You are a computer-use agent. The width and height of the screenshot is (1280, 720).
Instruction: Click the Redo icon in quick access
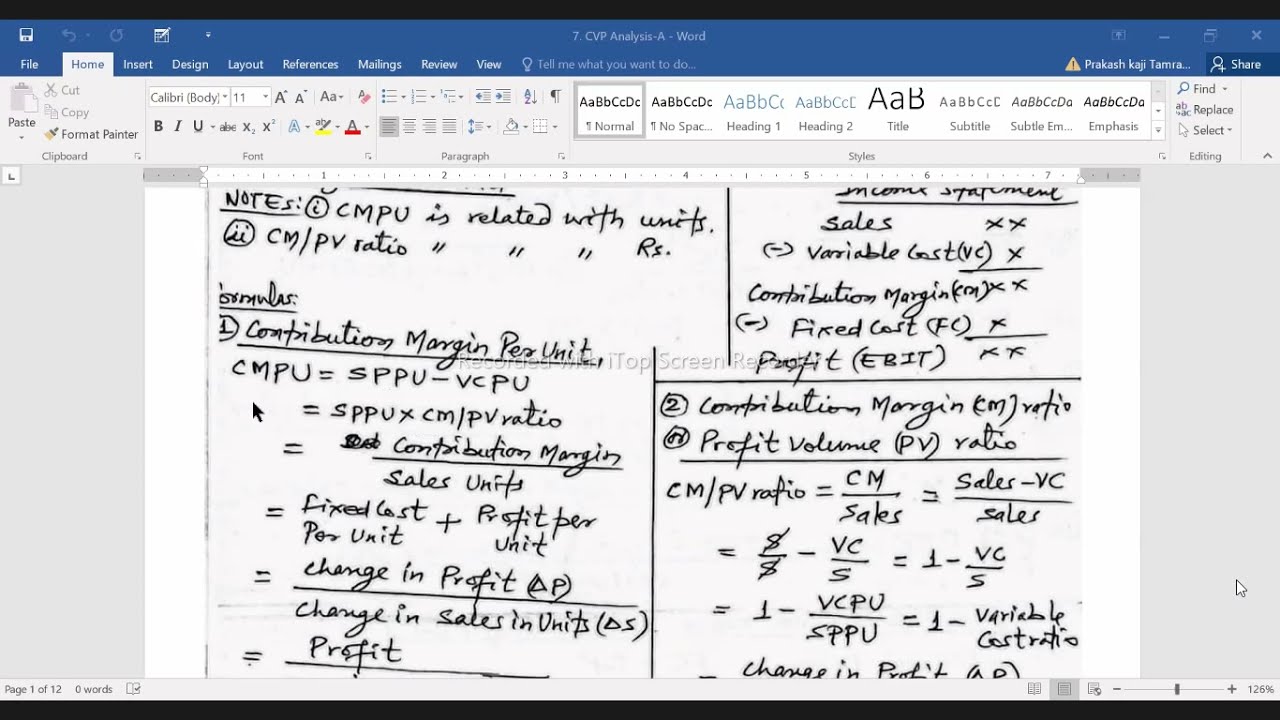(x=116, y=35)
